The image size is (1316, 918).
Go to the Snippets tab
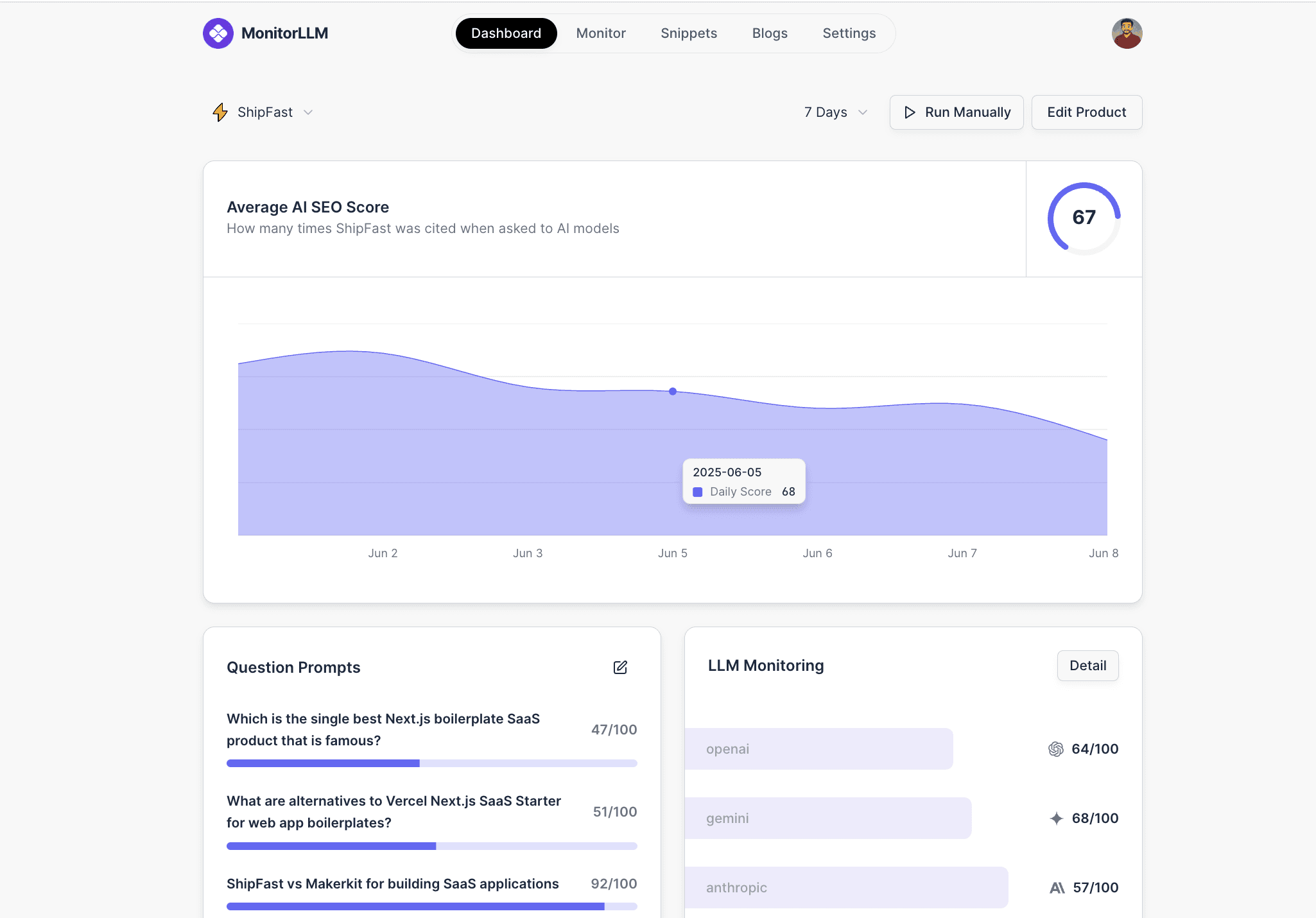coord(689,33)
